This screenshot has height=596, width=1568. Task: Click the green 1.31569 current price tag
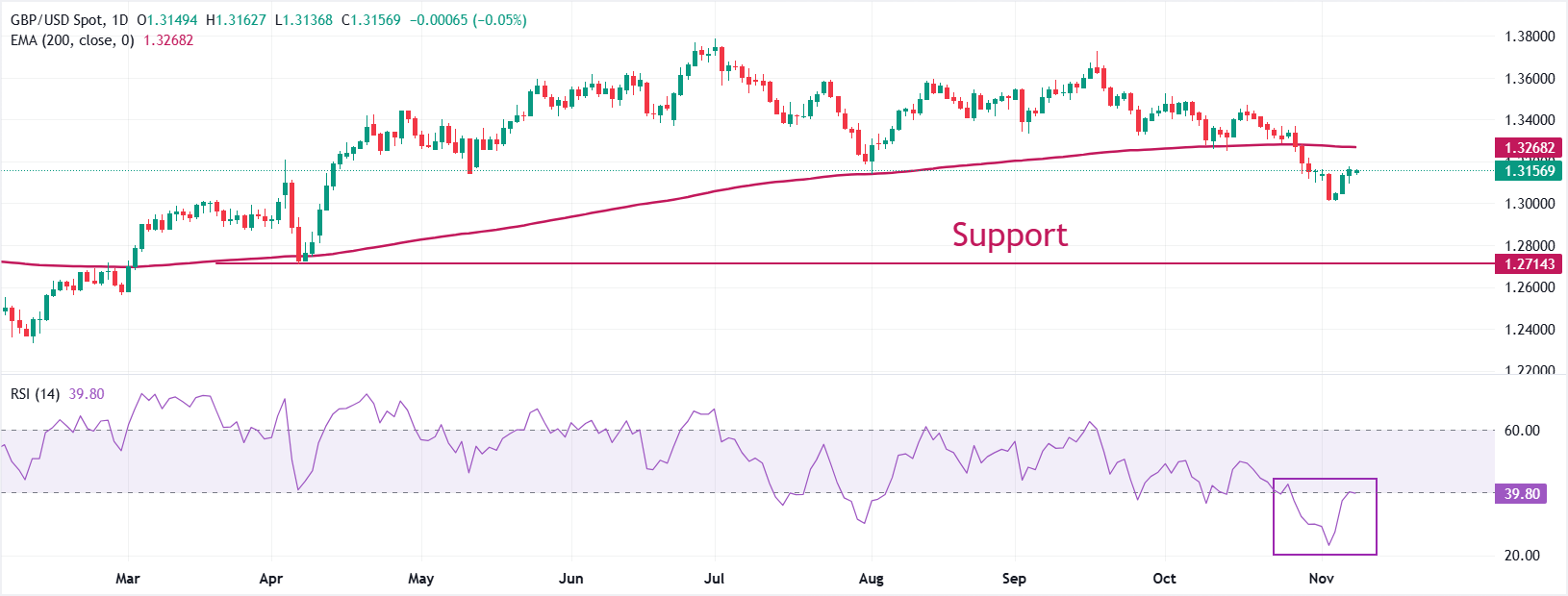(1529, 171)
